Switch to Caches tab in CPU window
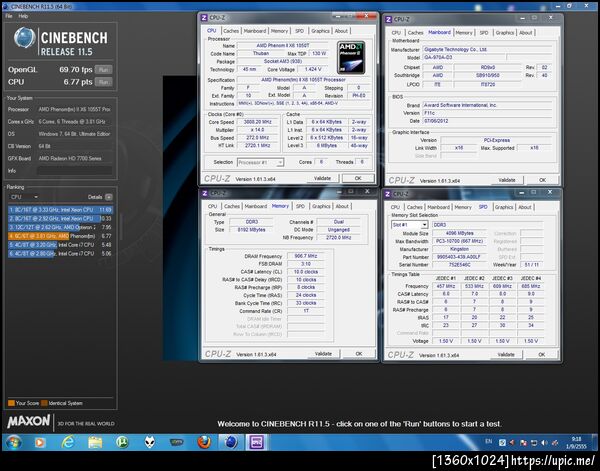Image resolution: width=600 pixels, height=471 pixels. pos(231,31)
